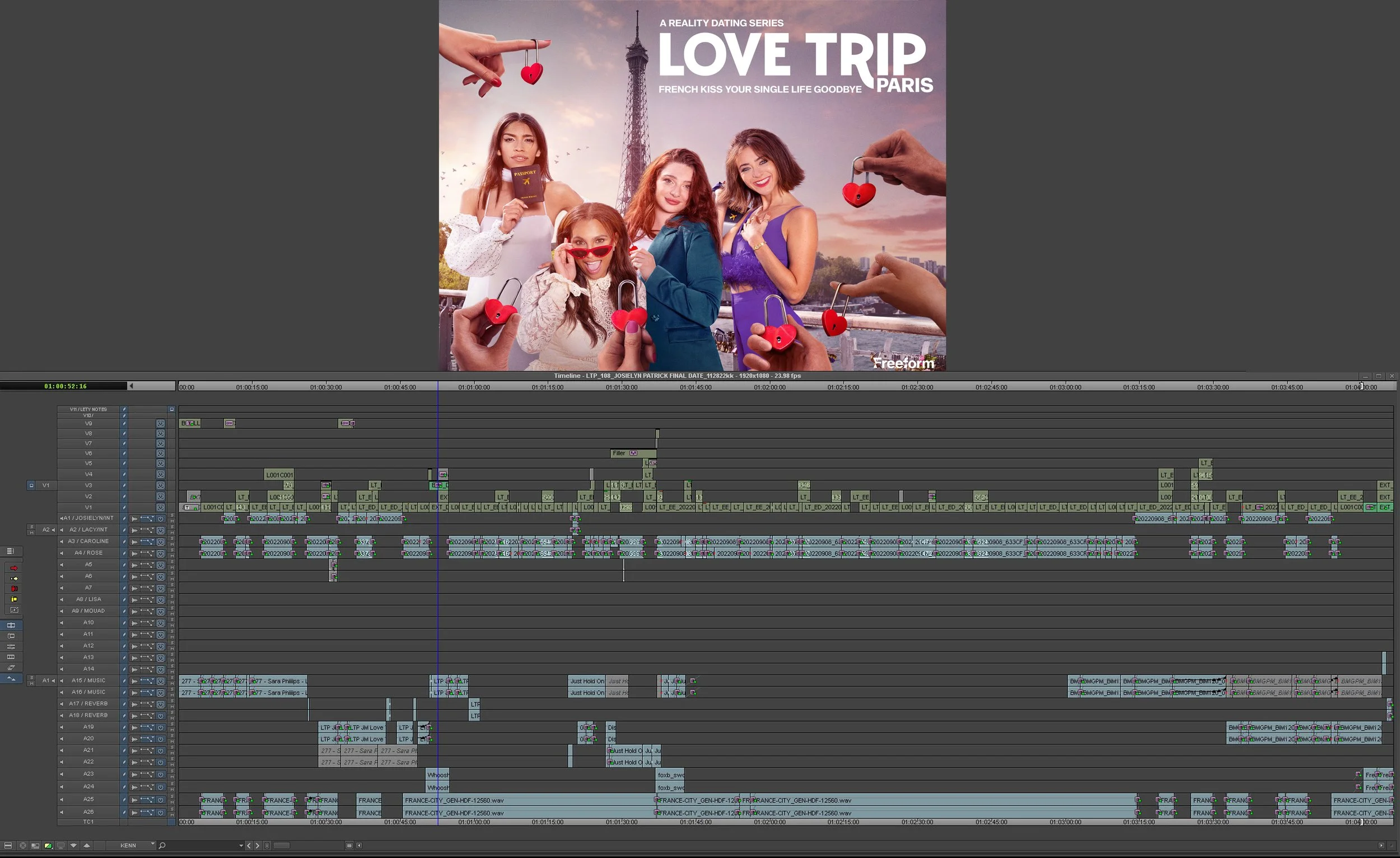The image size is (1400, 858).
Task: Toggle the sync lock pencil on the V2 track
Action: point(124,496)
